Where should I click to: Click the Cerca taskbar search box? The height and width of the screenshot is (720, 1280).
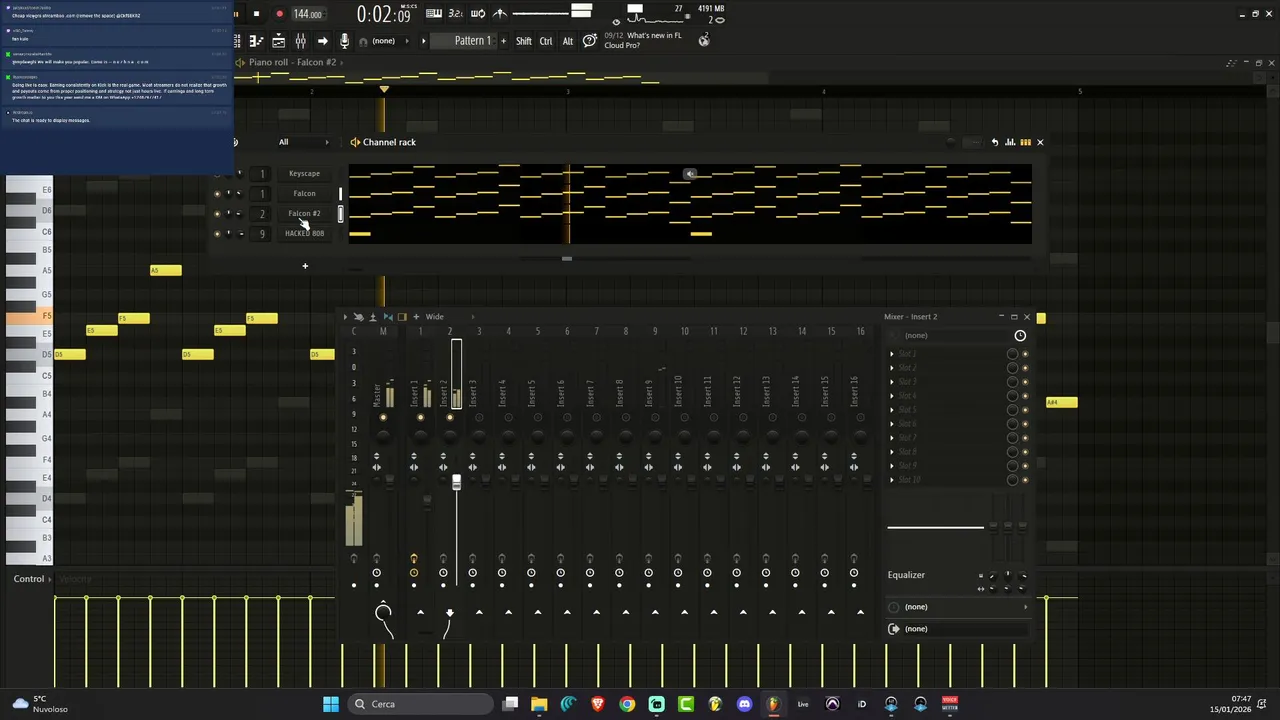pos(421,704)
